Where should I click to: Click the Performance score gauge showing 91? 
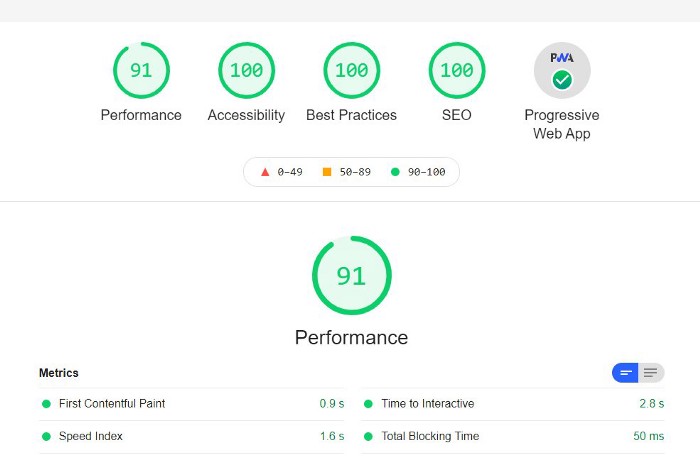[x=141, y=71]
